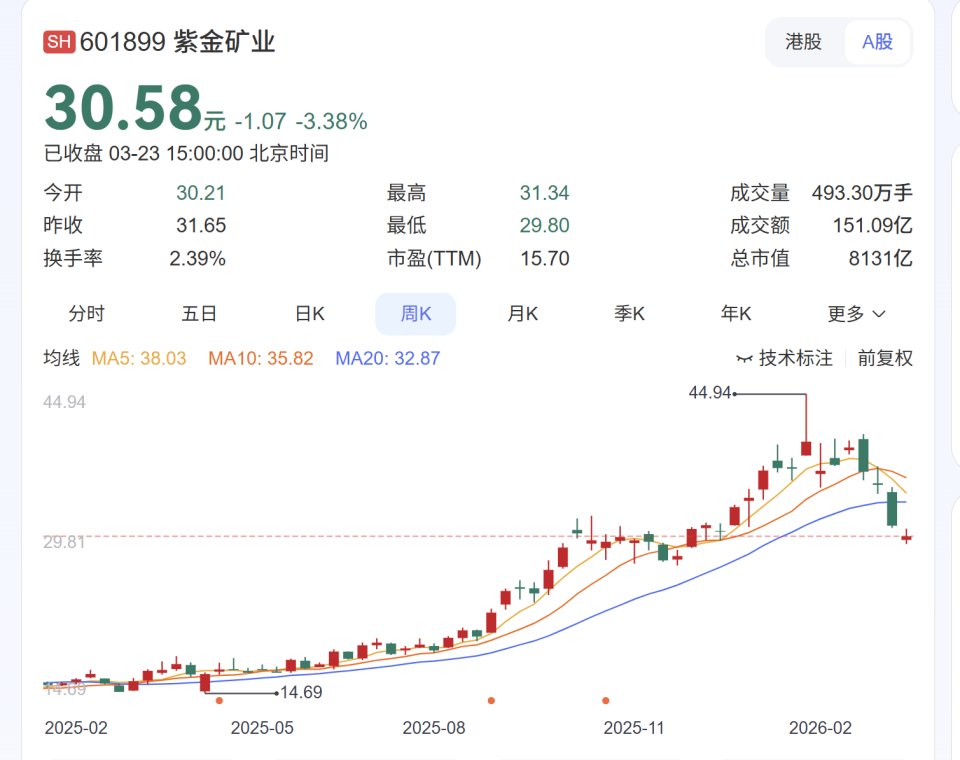The width and height of the screenshot is (960, 760).
Task: Open the 前复权 adjustment option
Action: point(885,358)
